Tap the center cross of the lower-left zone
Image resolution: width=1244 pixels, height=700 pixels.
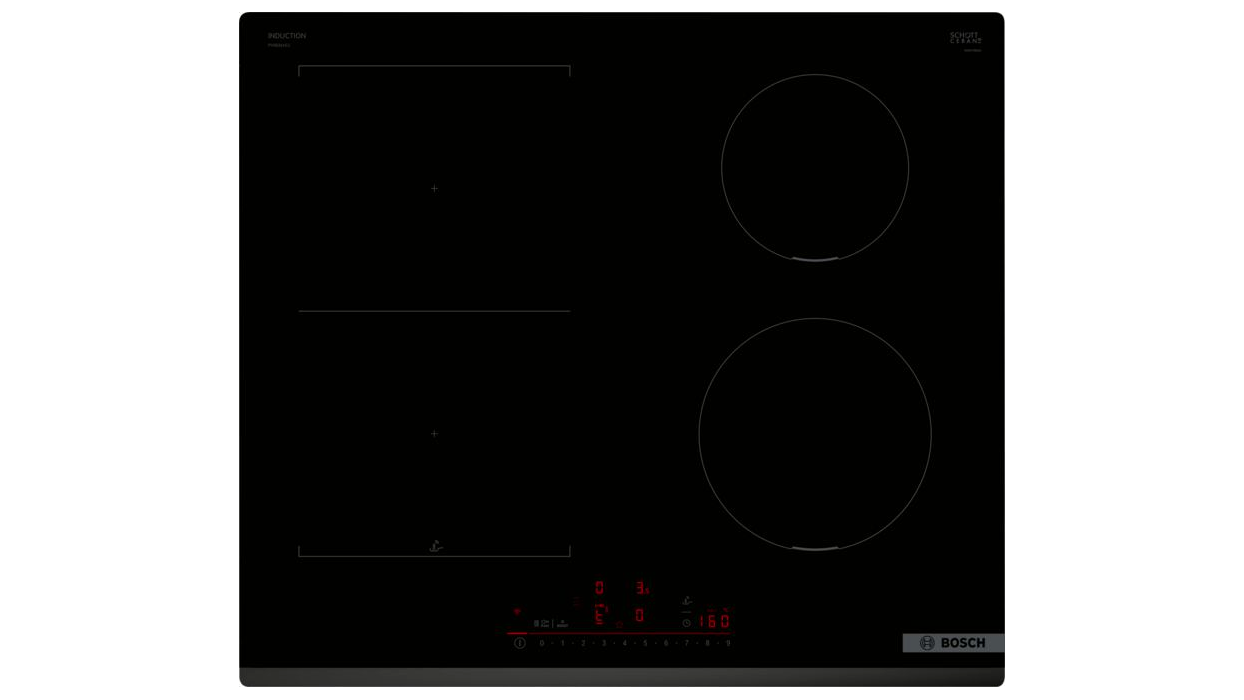coord(434,434)
